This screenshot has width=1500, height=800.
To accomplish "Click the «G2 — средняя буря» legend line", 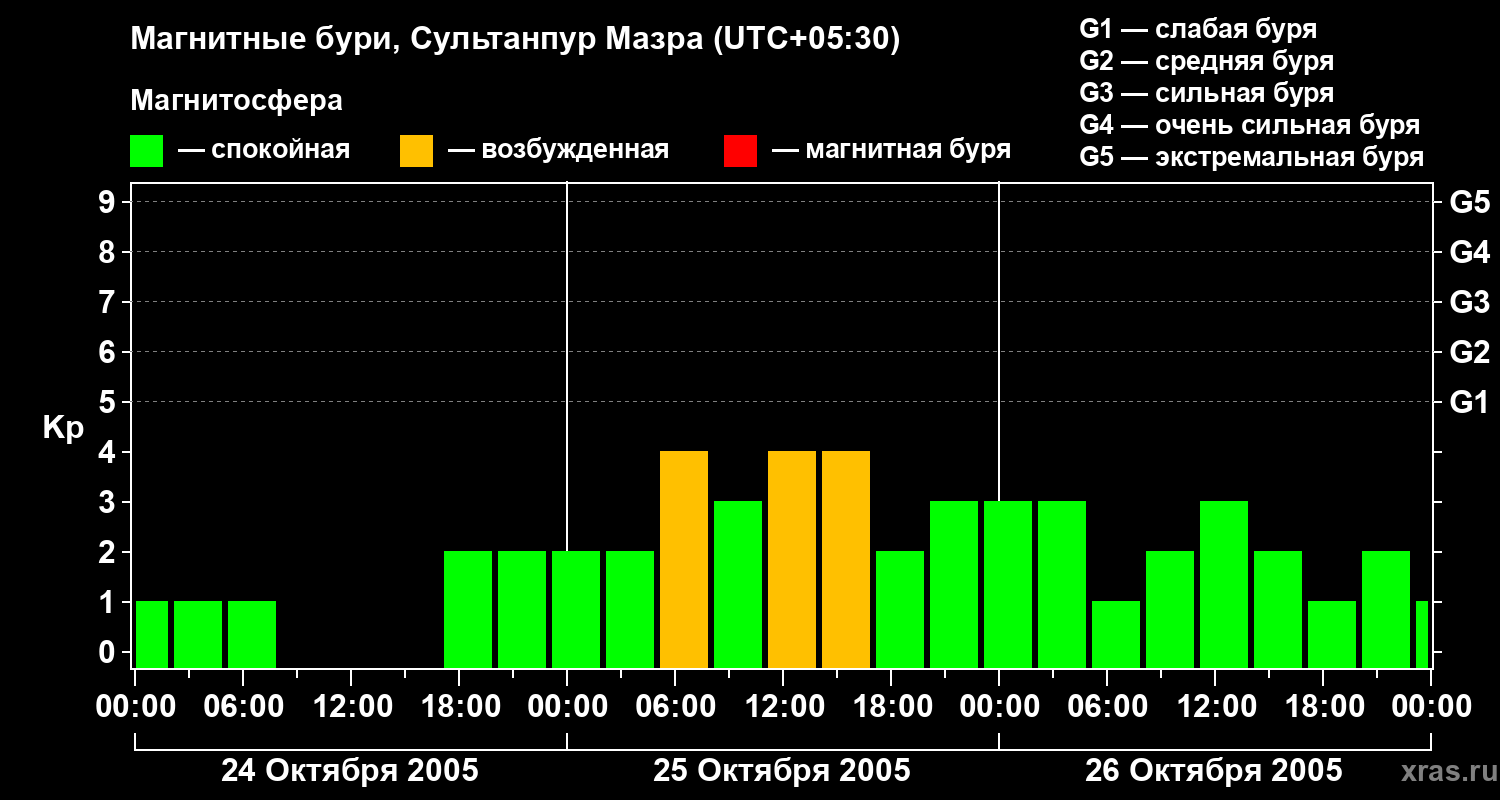I will [x=1207, y=61].
